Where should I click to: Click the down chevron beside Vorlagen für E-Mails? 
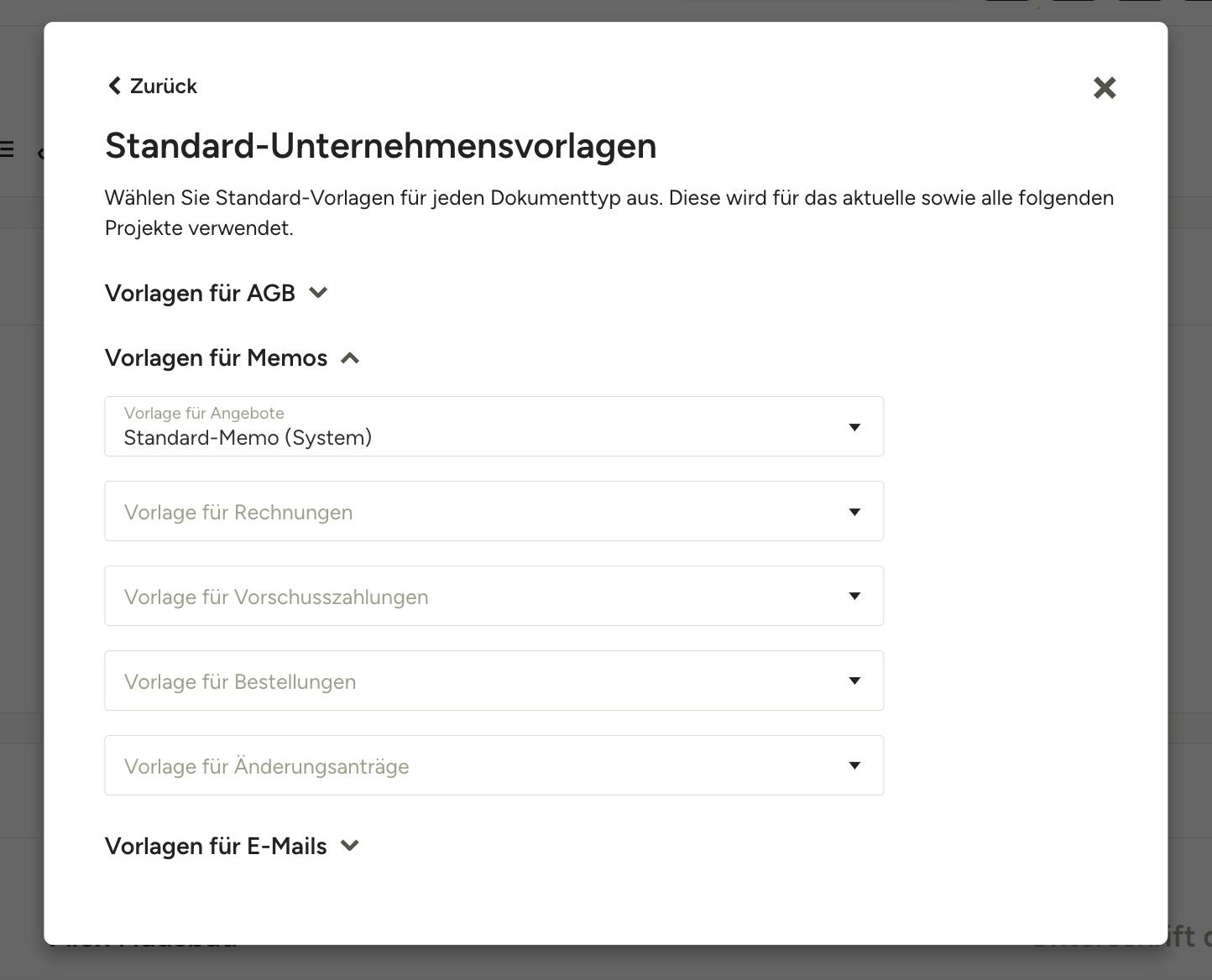[350, 846]
